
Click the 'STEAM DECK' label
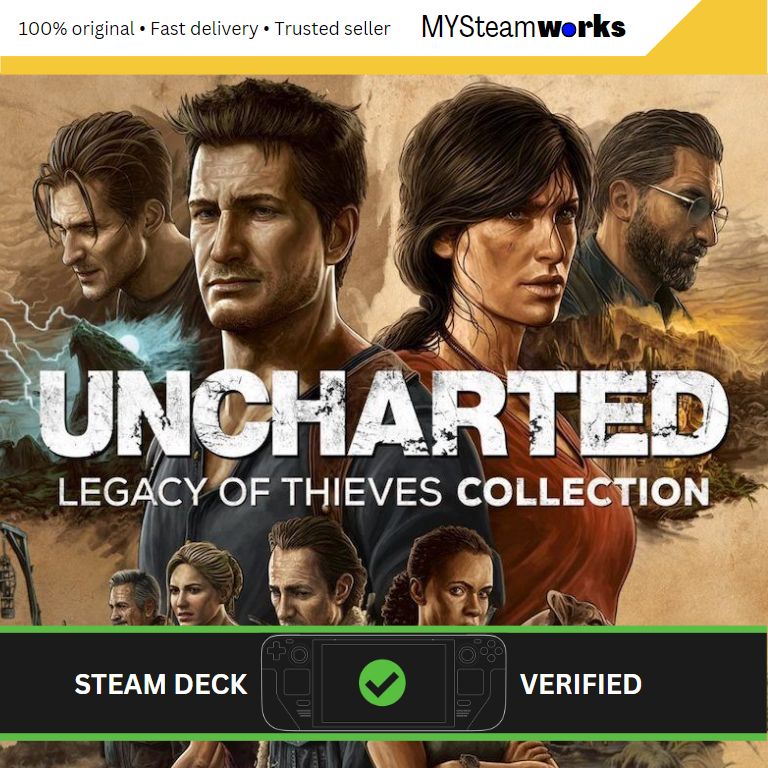pos(161,684)
